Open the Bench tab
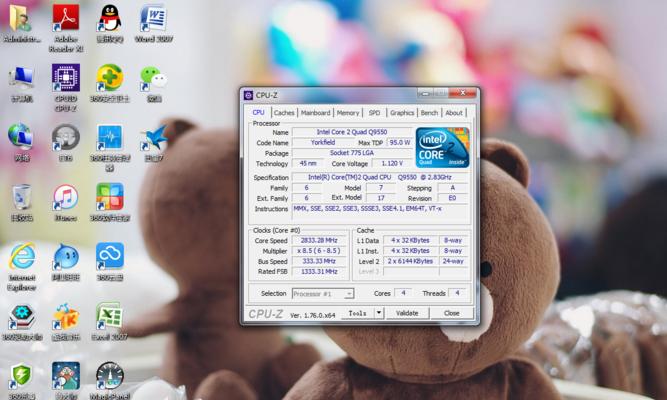The image size is (667, 400). (429, 113)
